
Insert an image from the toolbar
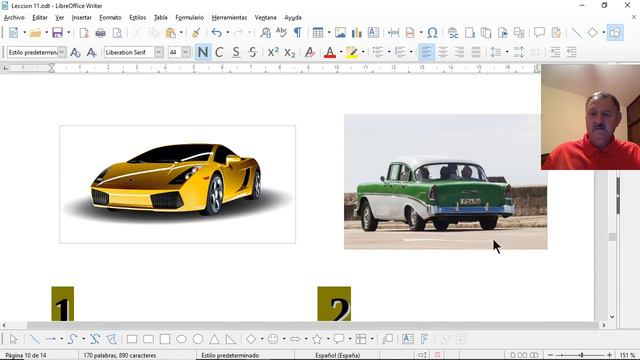340,33
